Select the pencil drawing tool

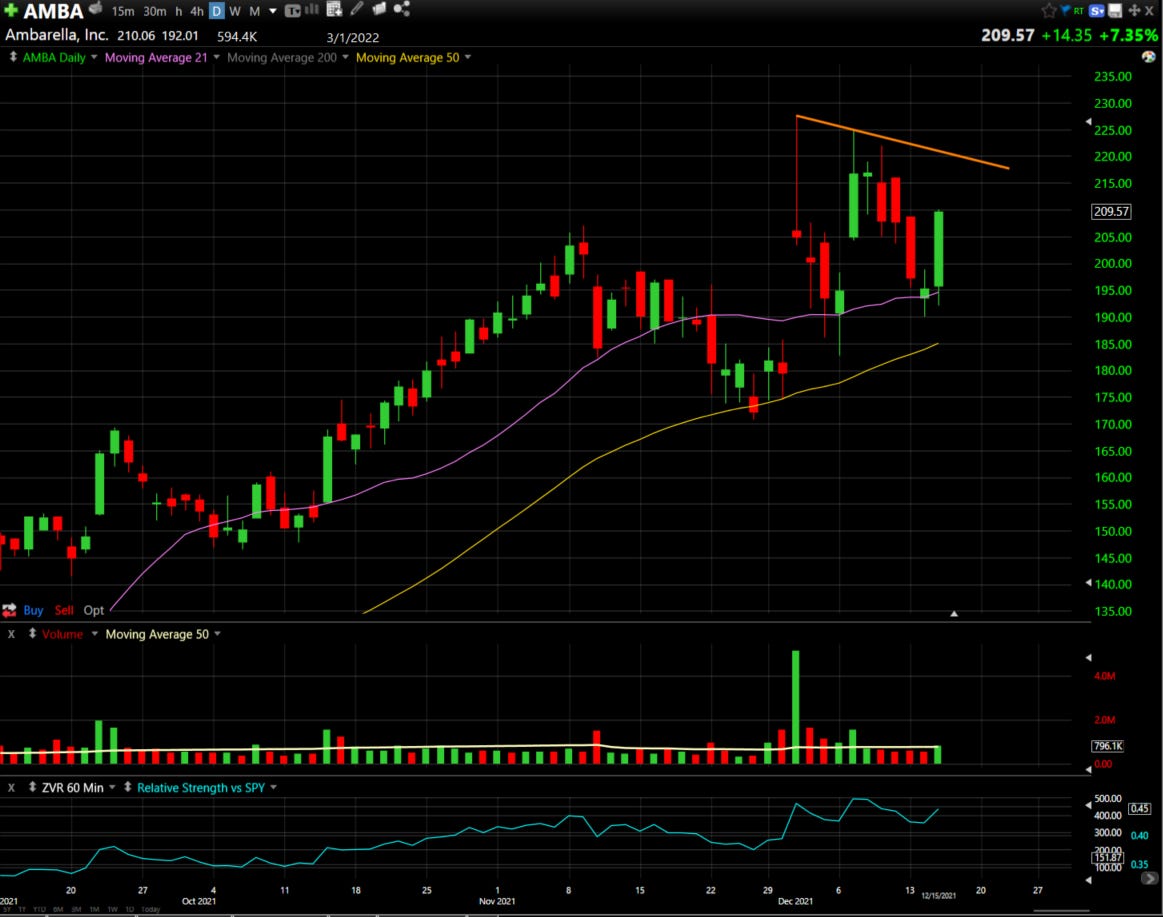pyautogui.click(x=357, y=9)
